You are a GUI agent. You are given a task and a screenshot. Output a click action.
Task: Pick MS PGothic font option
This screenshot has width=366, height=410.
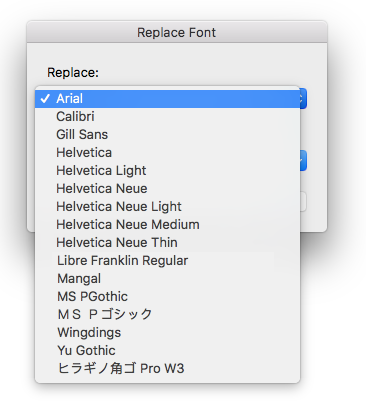pos(167,297)
